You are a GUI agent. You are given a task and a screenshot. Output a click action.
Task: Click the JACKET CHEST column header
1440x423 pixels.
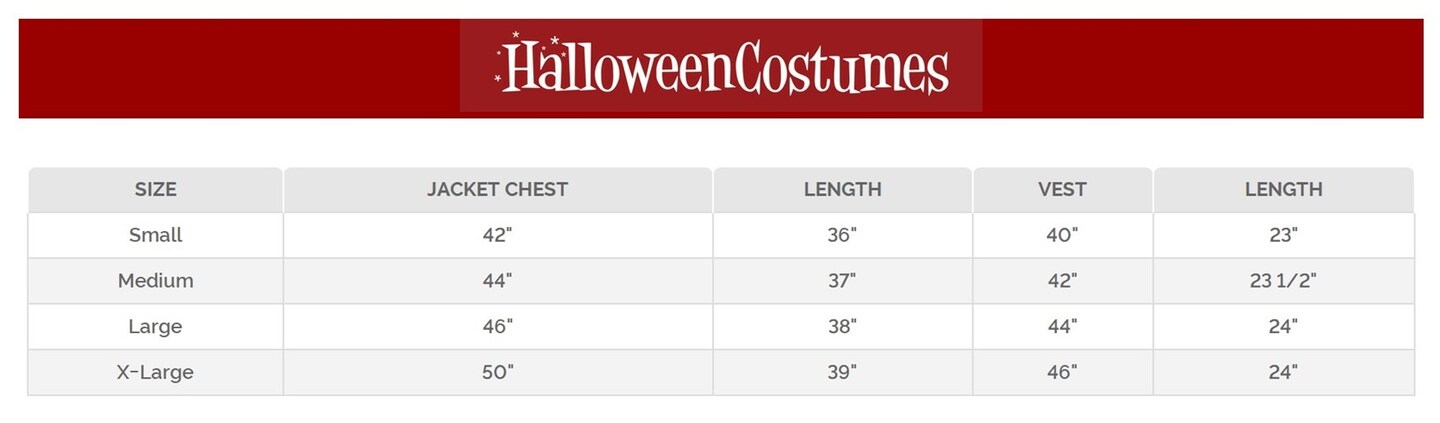pyautogui.click(x=497, y=189)
